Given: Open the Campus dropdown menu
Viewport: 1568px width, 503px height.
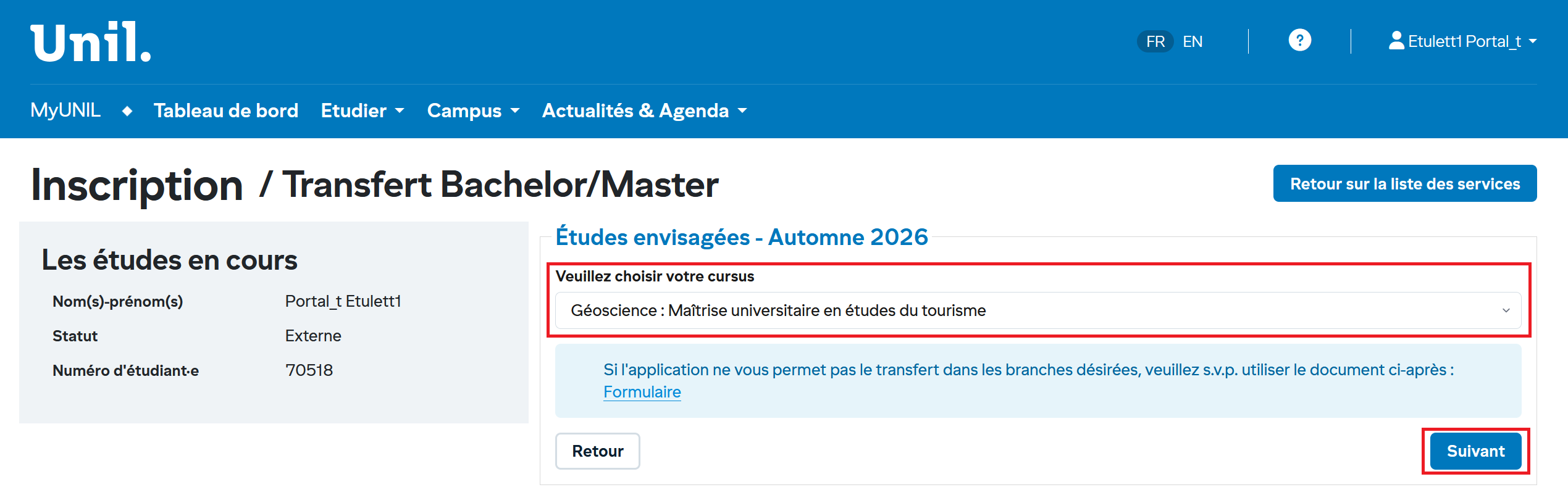Looking at the screenshot, I should point(473,110).
